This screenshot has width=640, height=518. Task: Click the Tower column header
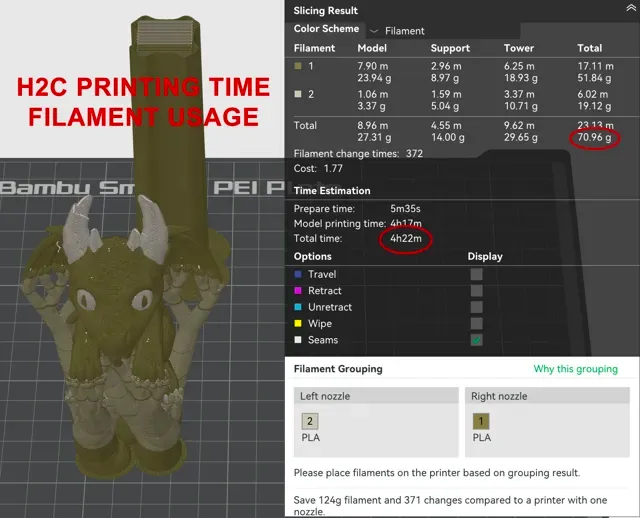click(518, 48)
